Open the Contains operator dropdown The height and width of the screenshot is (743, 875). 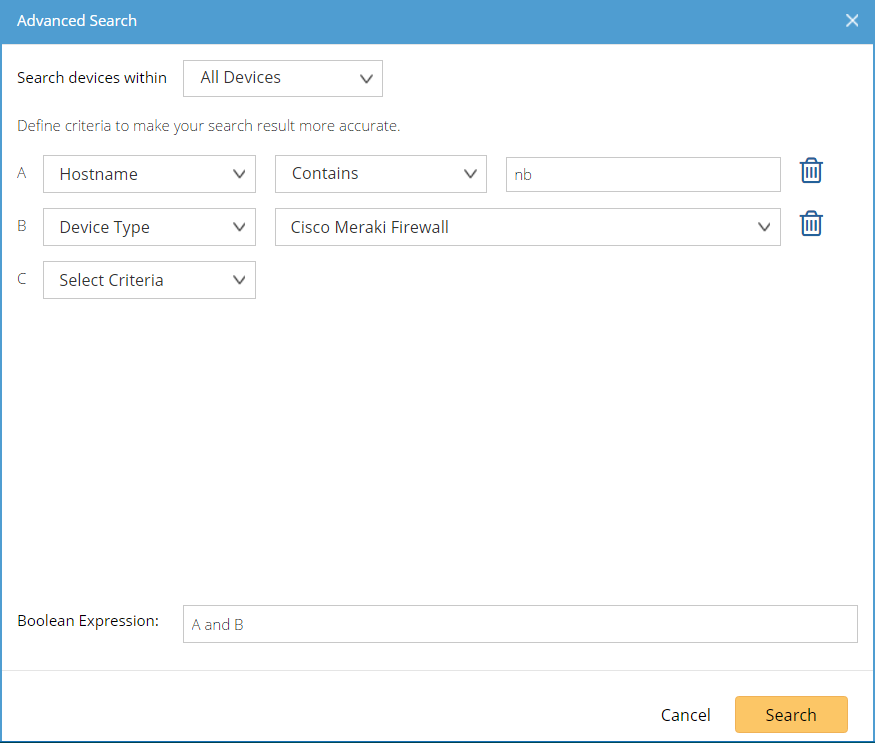381,174
